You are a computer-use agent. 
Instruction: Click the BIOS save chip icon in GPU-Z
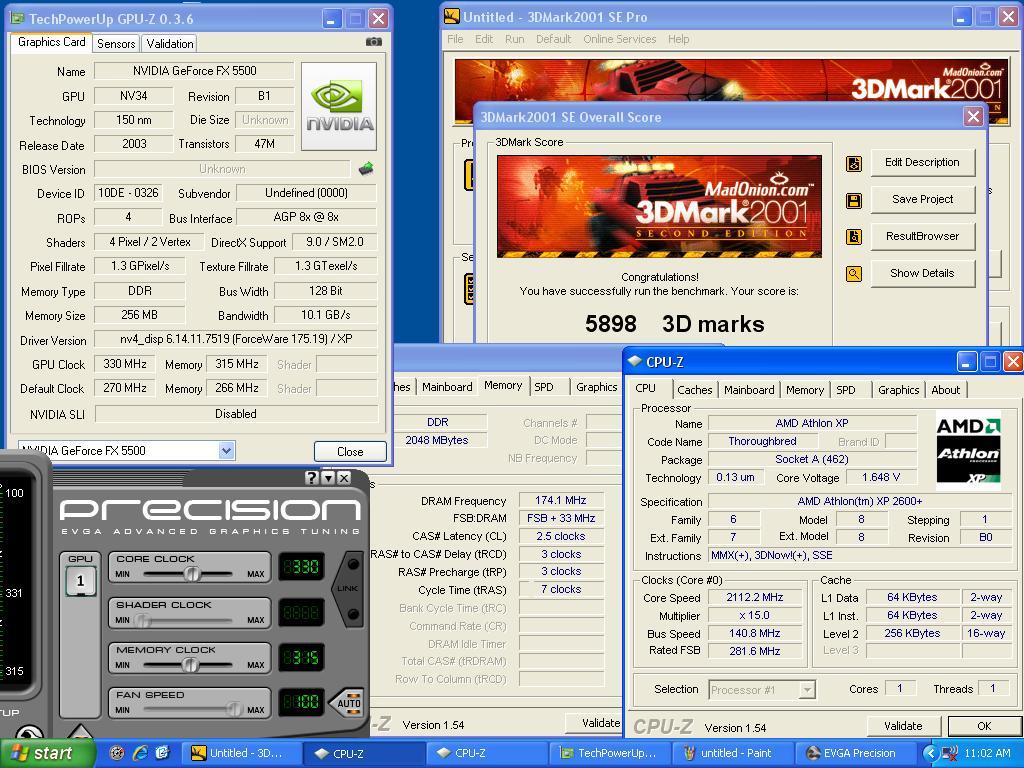(x=366, y=168)
